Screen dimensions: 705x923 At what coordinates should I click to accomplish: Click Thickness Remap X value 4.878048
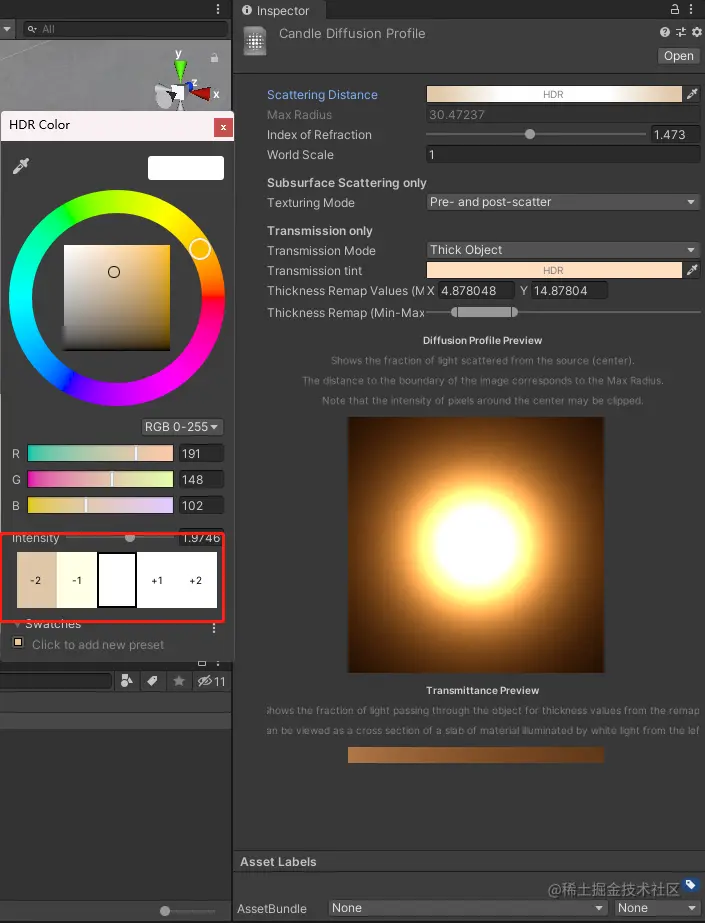(477, 290)
